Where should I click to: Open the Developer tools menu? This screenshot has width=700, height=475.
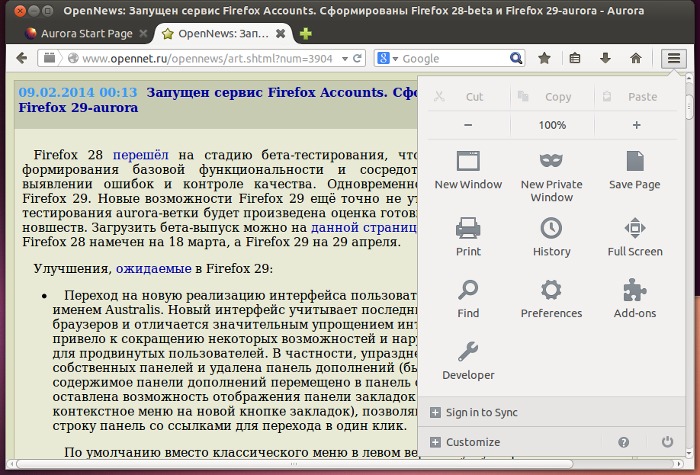point(468,360)
